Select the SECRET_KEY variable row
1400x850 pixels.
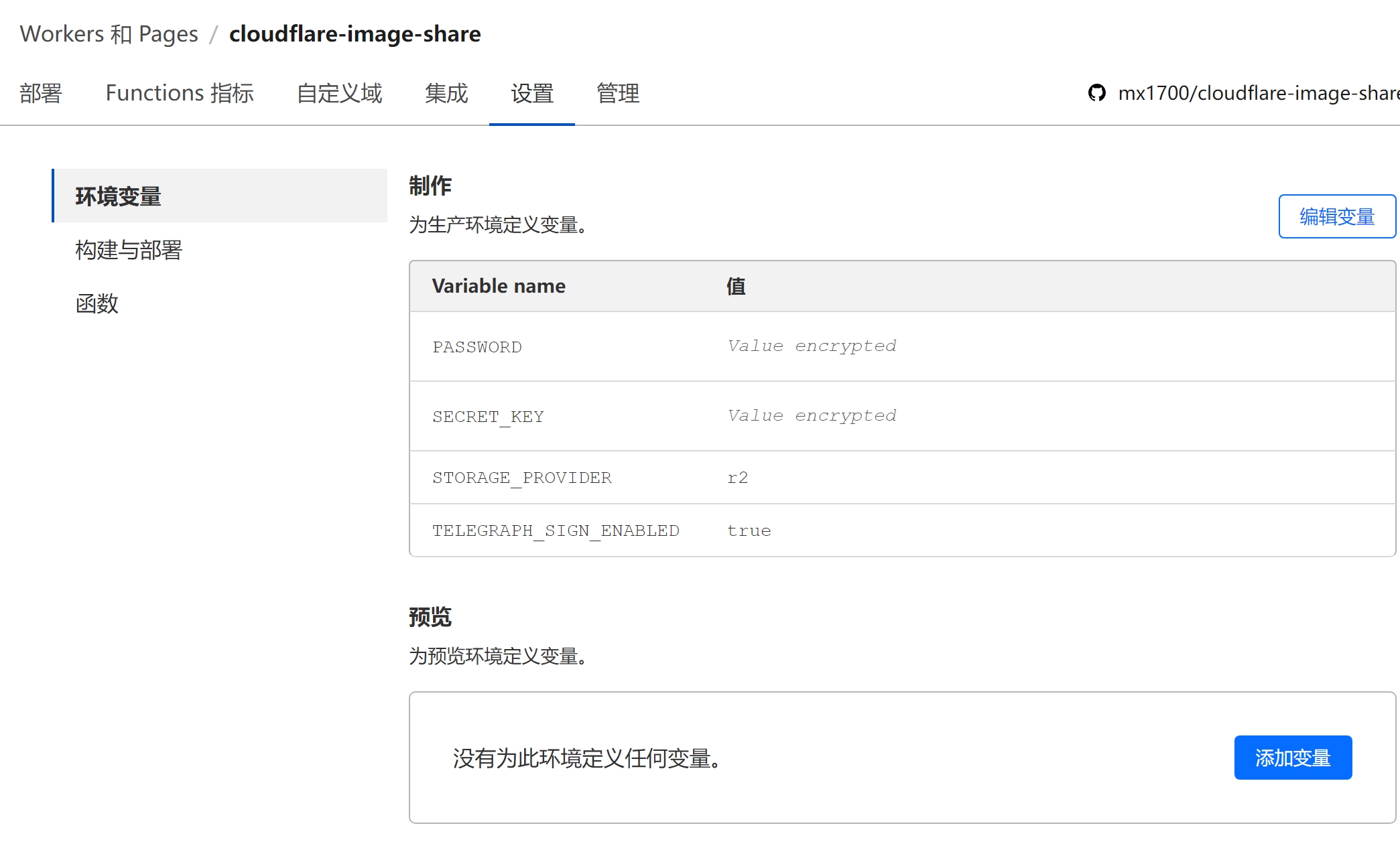489,415
